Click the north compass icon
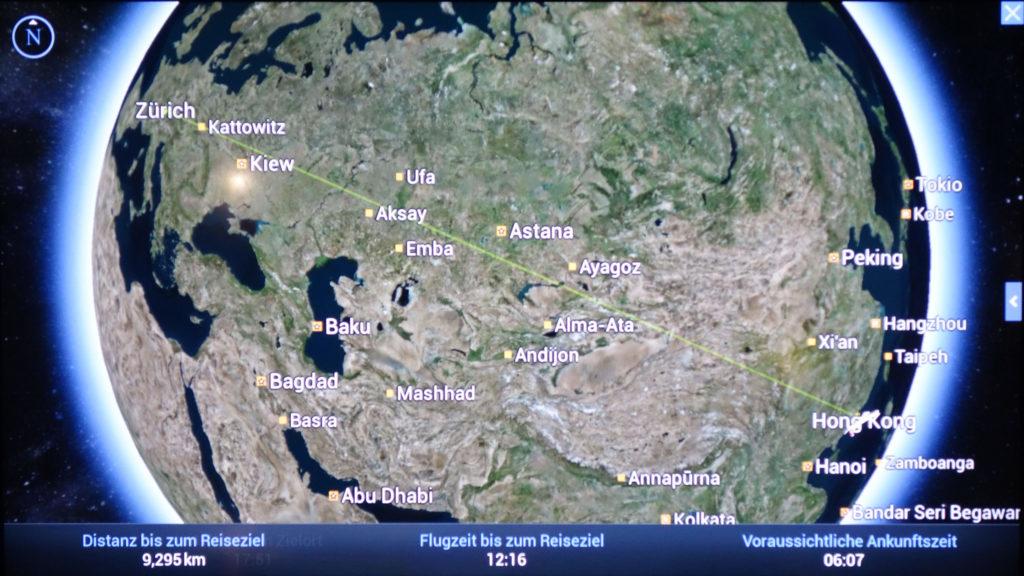 coord(33,37)
